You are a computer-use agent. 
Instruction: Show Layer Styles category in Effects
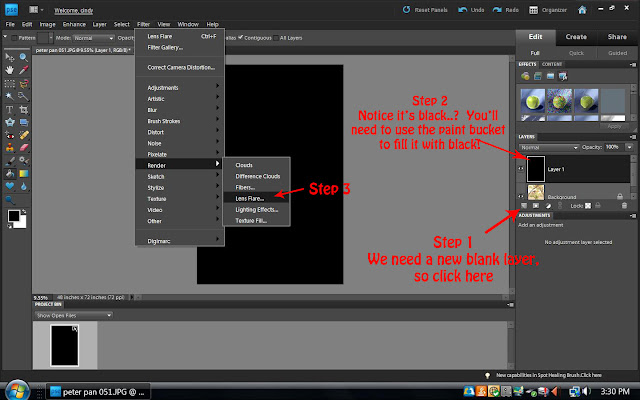pos(538,76)
